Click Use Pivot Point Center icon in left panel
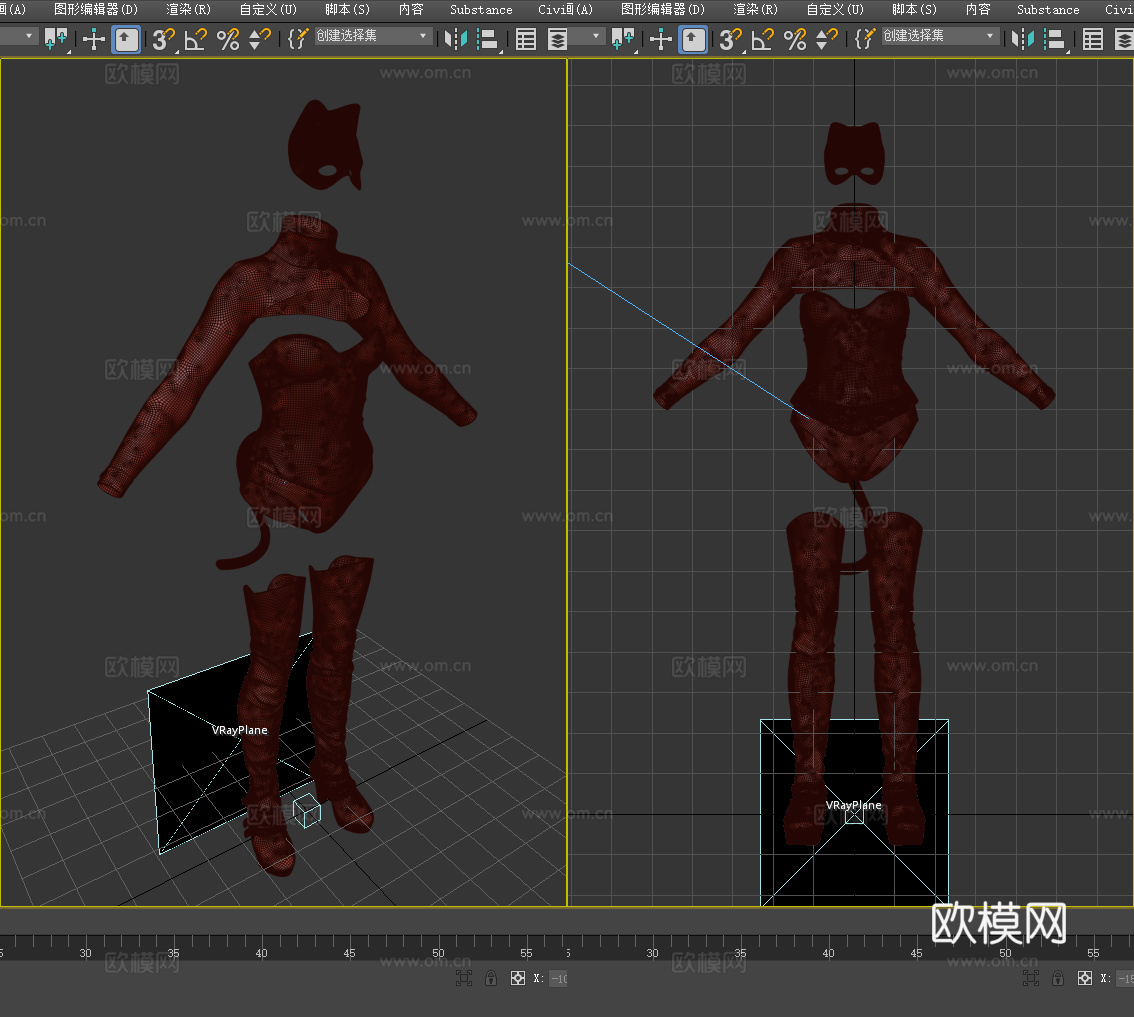This screenshot has width=1134, height=1017. [56, 38]
